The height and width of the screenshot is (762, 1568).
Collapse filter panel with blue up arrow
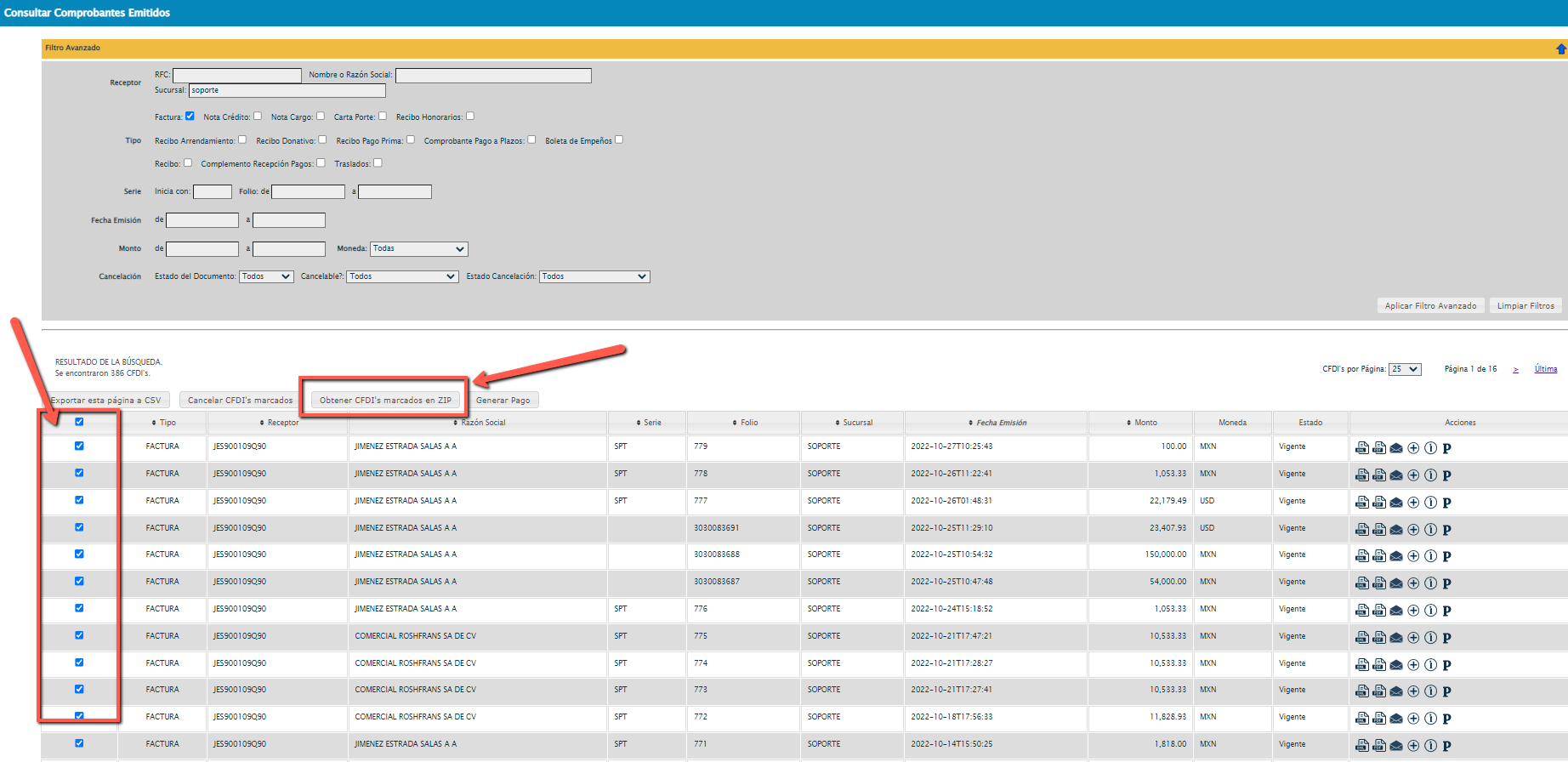[x=1560, y=49]
